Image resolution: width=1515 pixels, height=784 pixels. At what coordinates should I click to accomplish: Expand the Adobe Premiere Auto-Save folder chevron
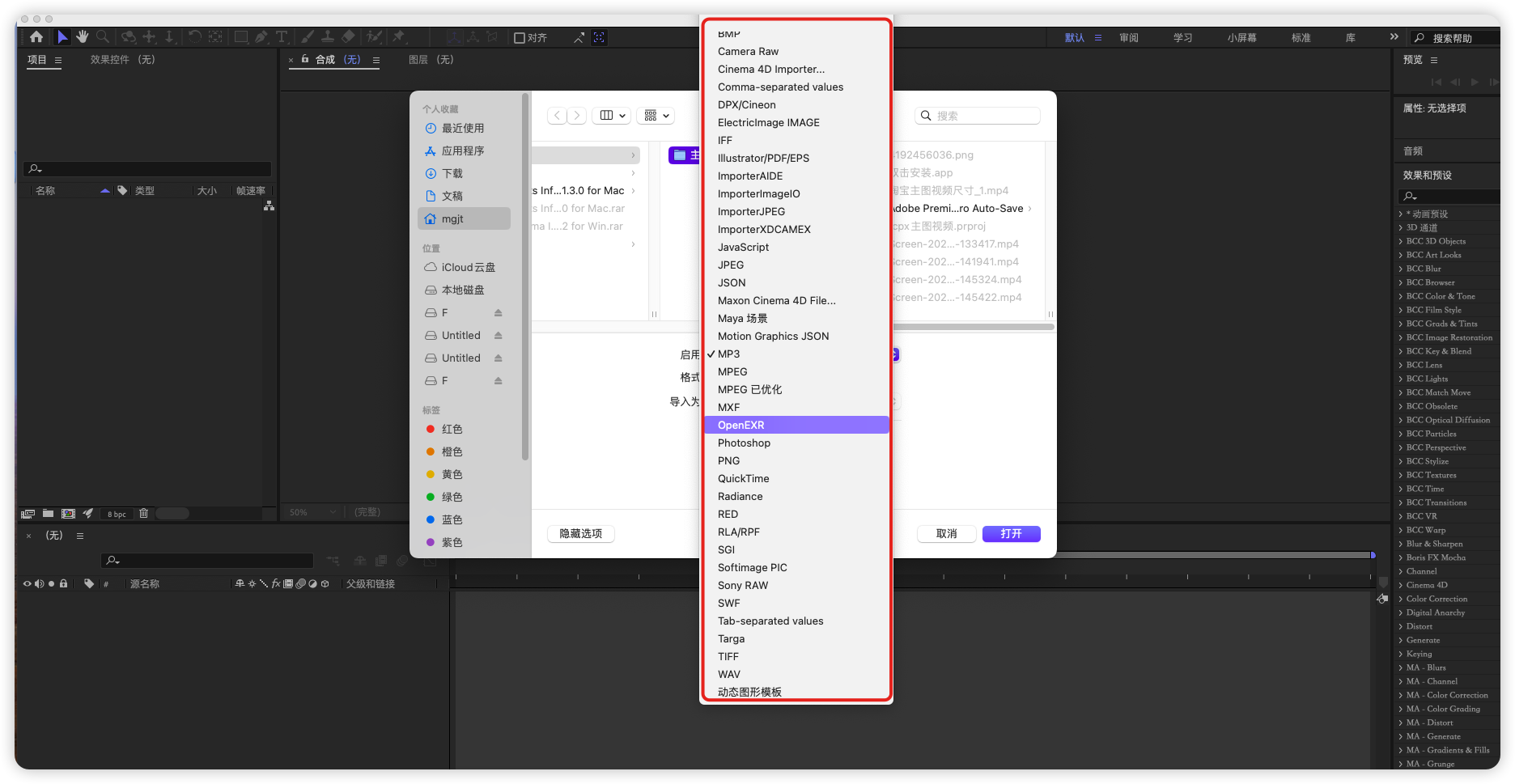(x=1029, y=209)
